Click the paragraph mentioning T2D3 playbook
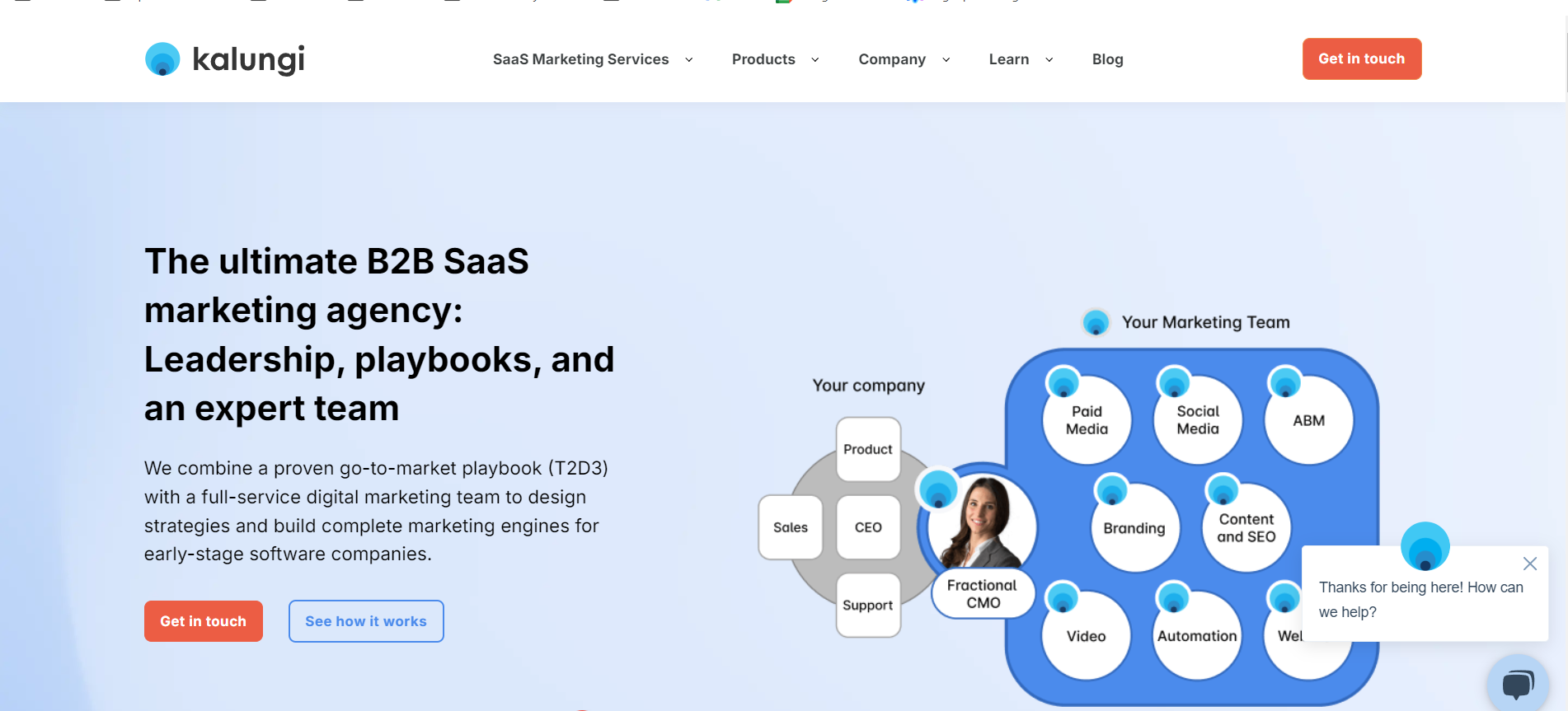This screenshot has width=1568, height=711. (376, 511)
